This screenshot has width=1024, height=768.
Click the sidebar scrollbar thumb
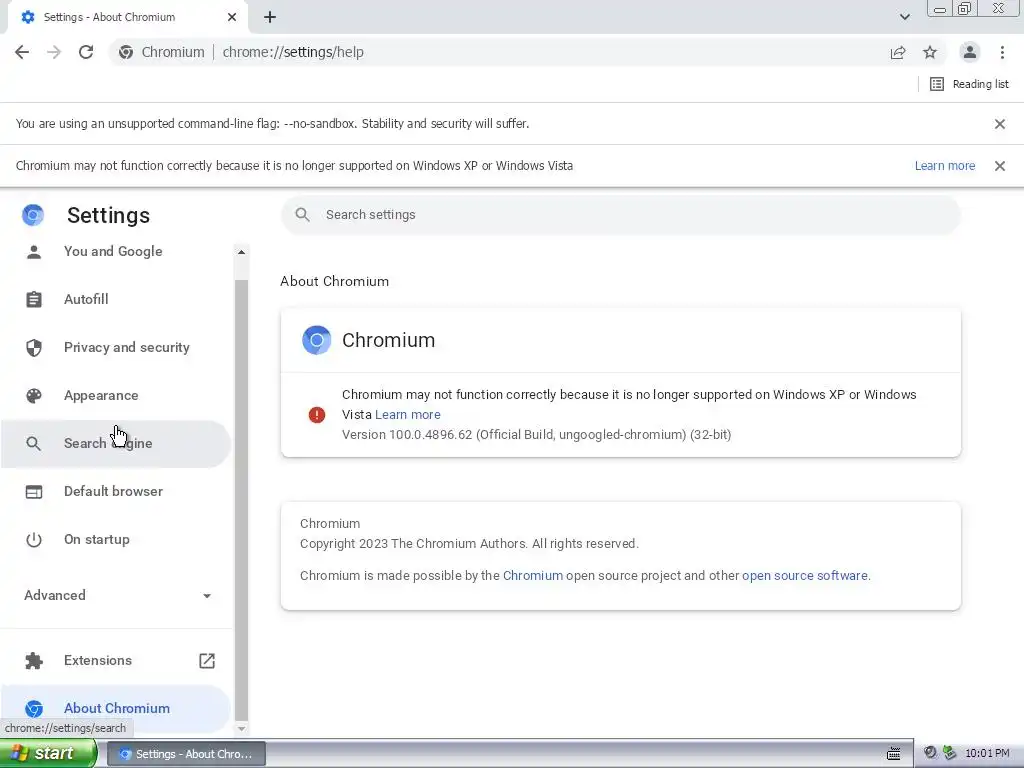click(241, 500)
